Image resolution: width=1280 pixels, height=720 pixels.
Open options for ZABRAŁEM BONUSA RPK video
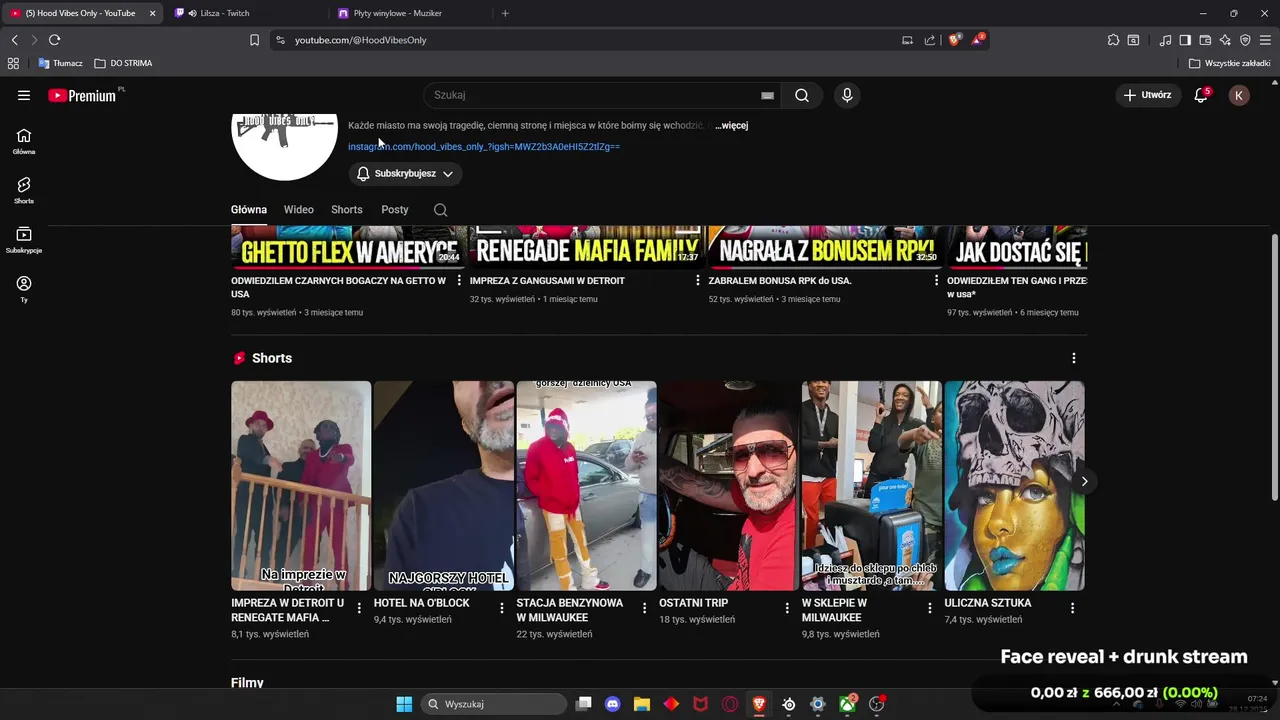pyautogui.click(x=937, y=281)
